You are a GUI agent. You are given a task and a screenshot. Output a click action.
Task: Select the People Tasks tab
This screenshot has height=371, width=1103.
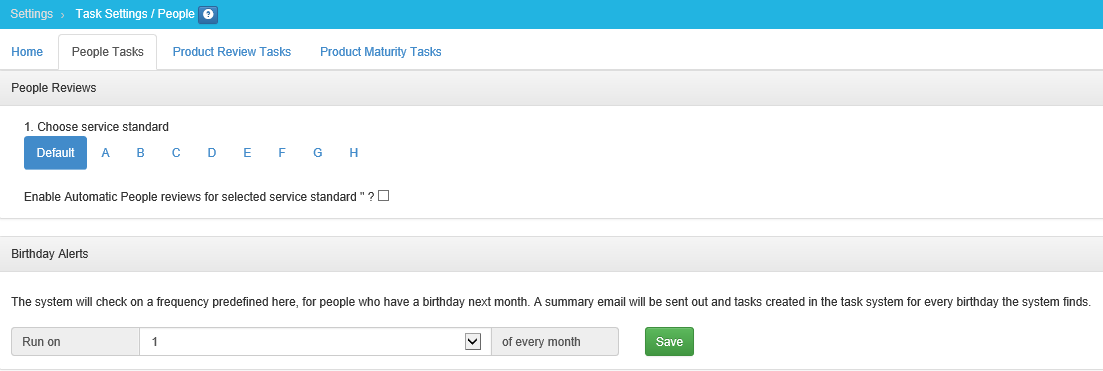pos(108,52)
